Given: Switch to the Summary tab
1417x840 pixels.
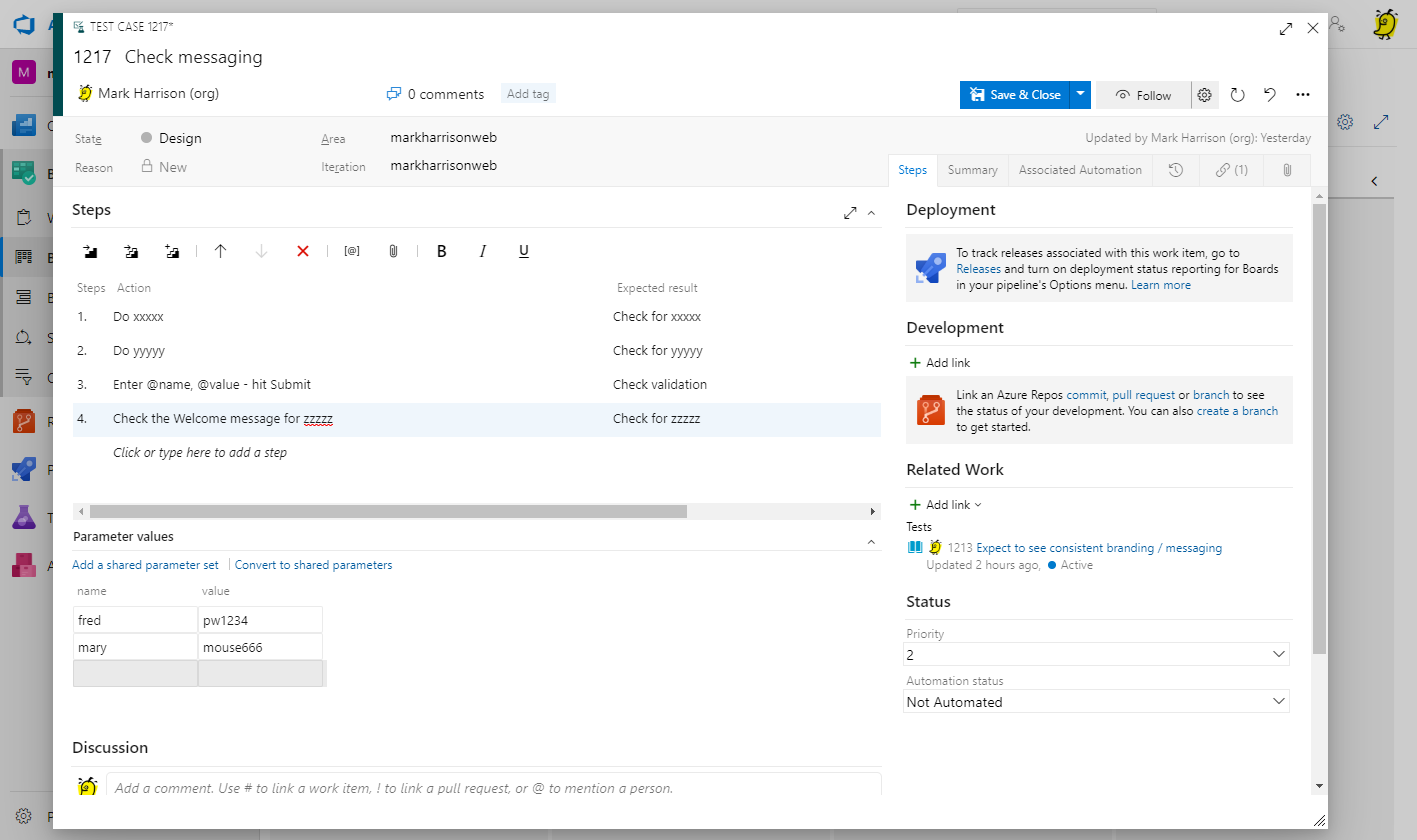Looking at the screenshot, I should point(972,170).
